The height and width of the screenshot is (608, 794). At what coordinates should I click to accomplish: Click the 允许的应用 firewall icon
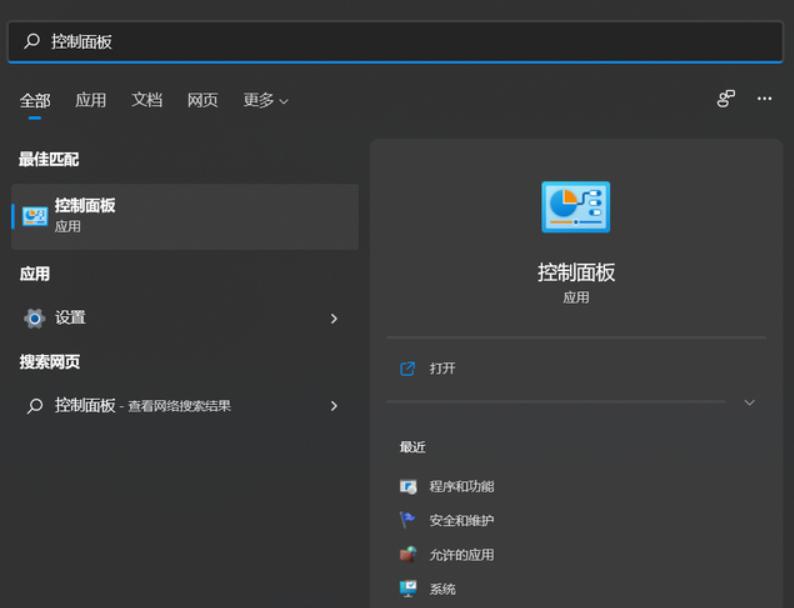click(x=408, y=554)
